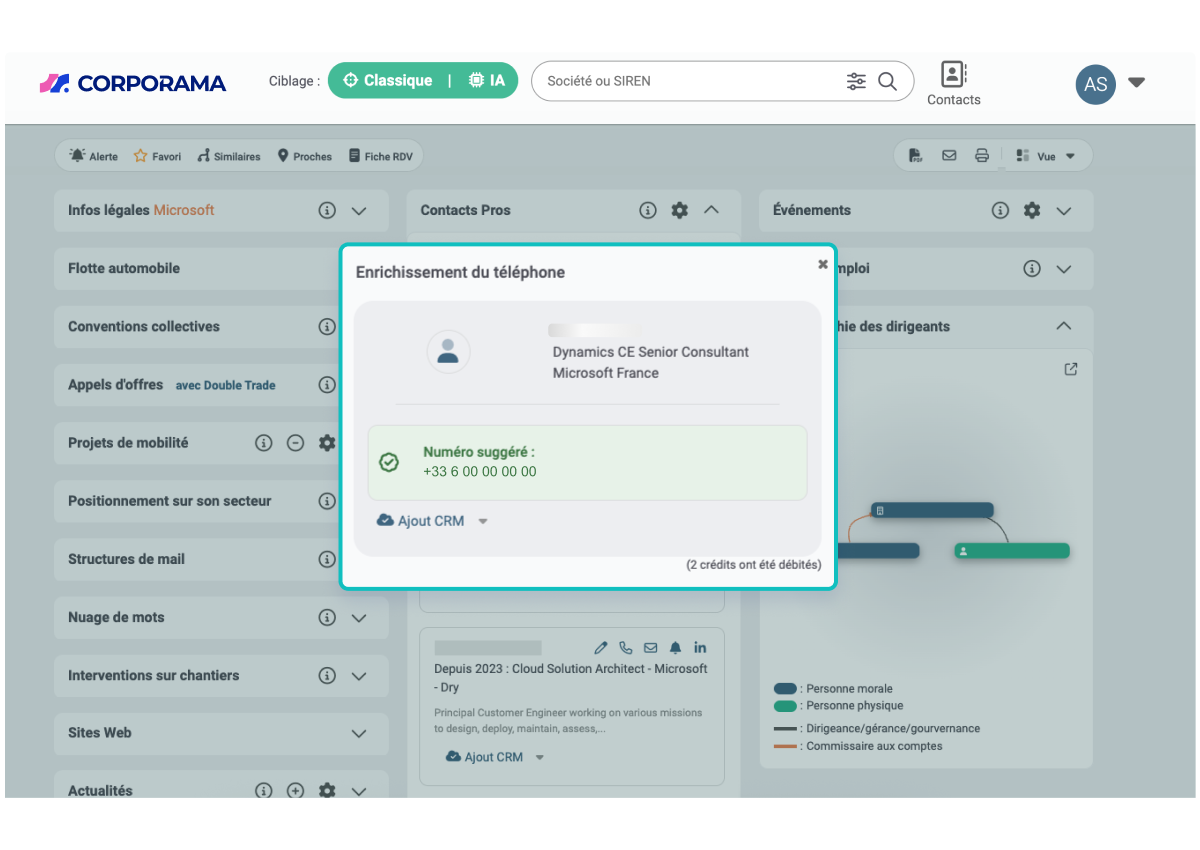Click the contact avatar in the dialog
The width and height of the screenshot is (1200, 850).
[449, 351]
